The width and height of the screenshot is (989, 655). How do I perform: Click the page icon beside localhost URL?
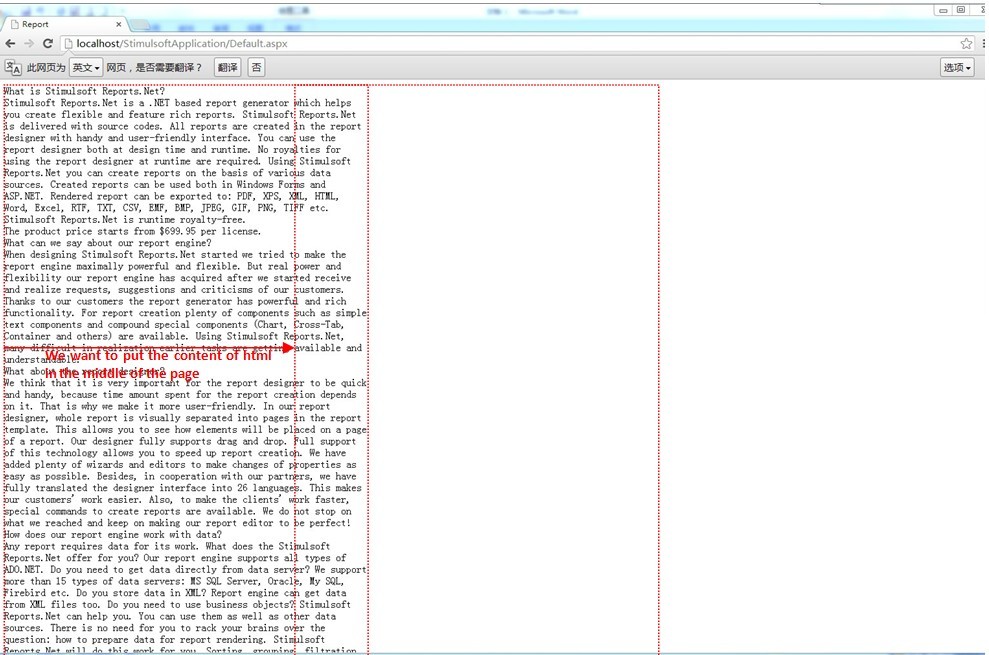(x=68, y=44)
